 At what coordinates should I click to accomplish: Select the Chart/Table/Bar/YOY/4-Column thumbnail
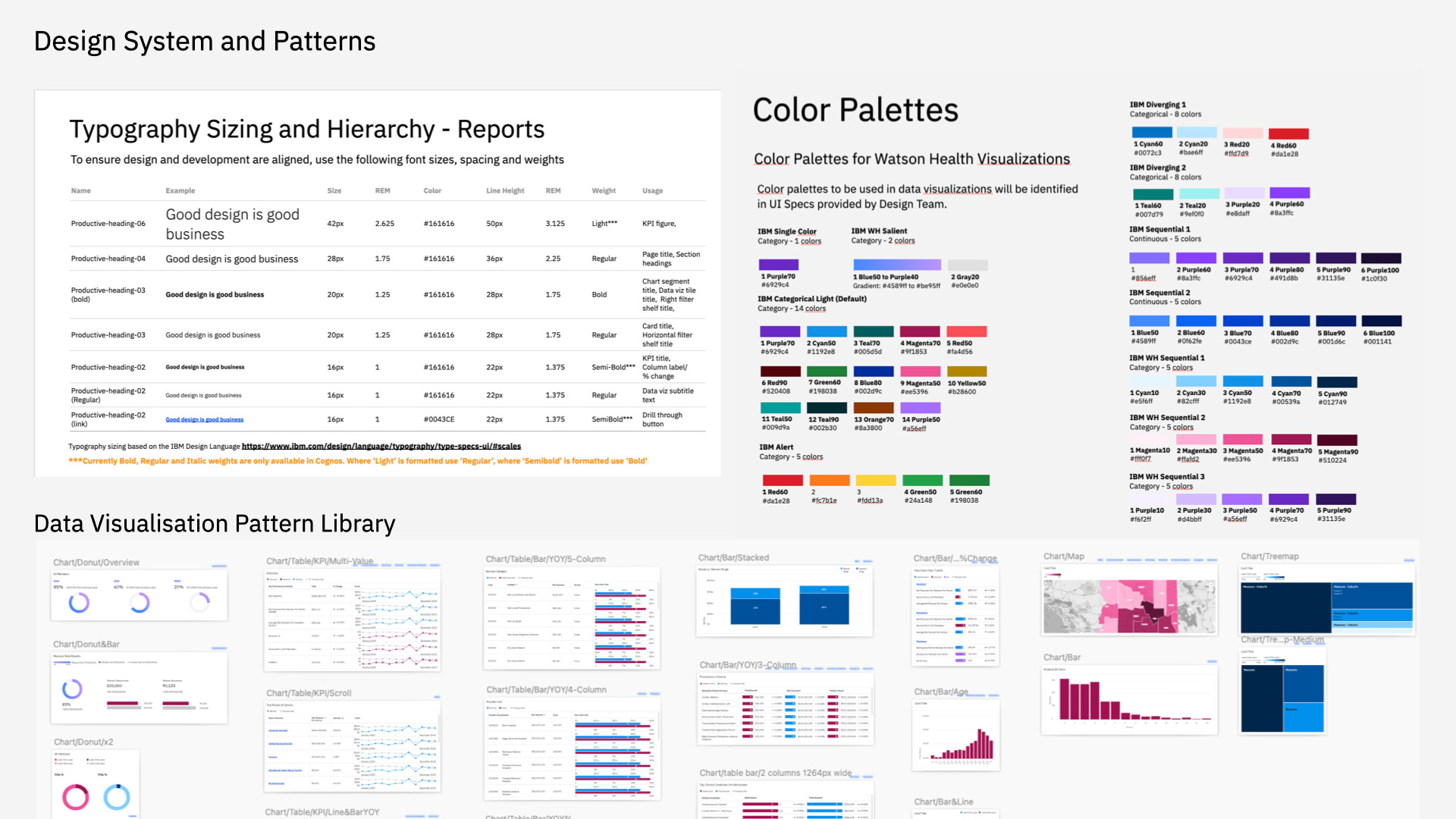(572, 748)
